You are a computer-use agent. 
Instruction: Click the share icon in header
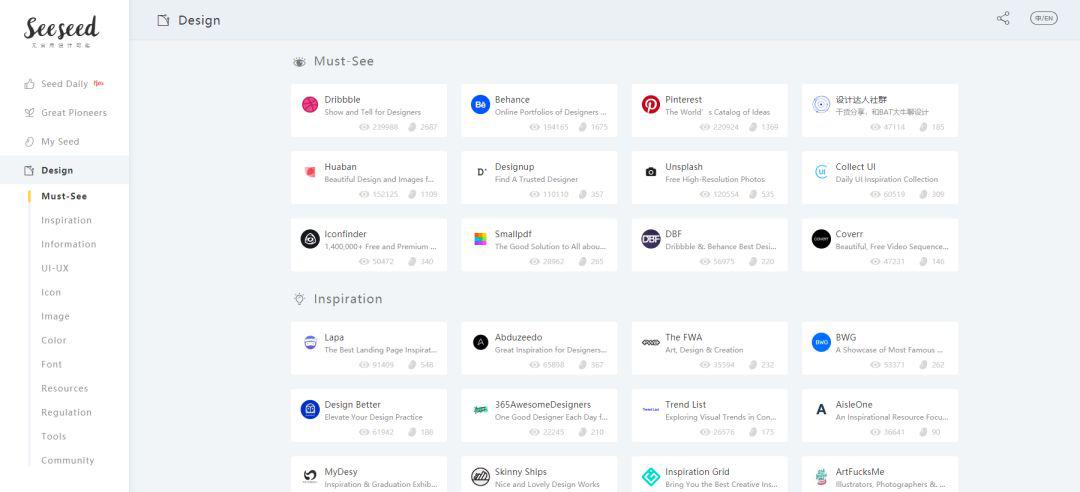tap(1003, 19)
